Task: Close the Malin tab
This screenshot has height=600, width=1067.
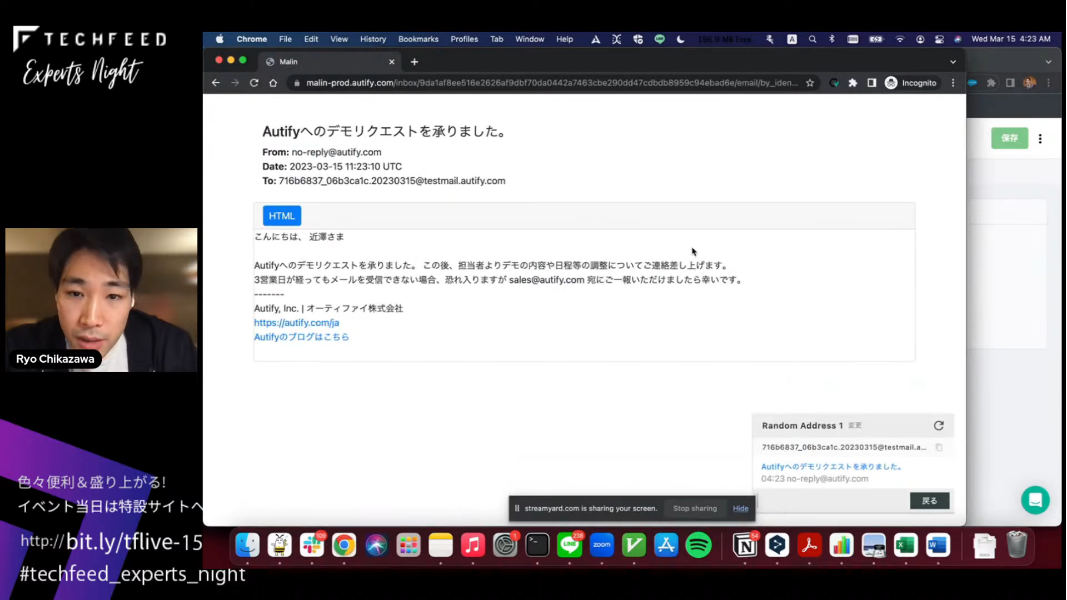Action: (x=391, y=62)
